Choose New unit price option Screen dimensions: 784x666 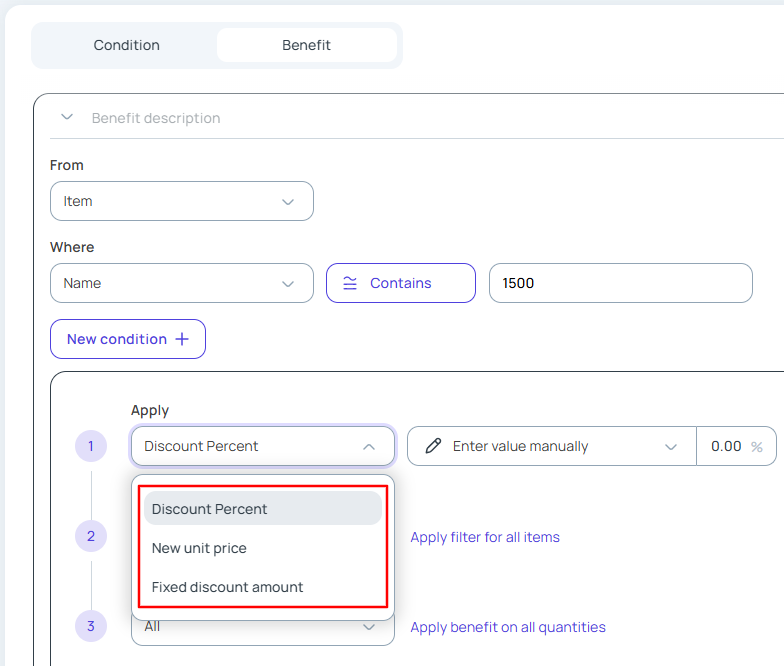coord(199,548)
